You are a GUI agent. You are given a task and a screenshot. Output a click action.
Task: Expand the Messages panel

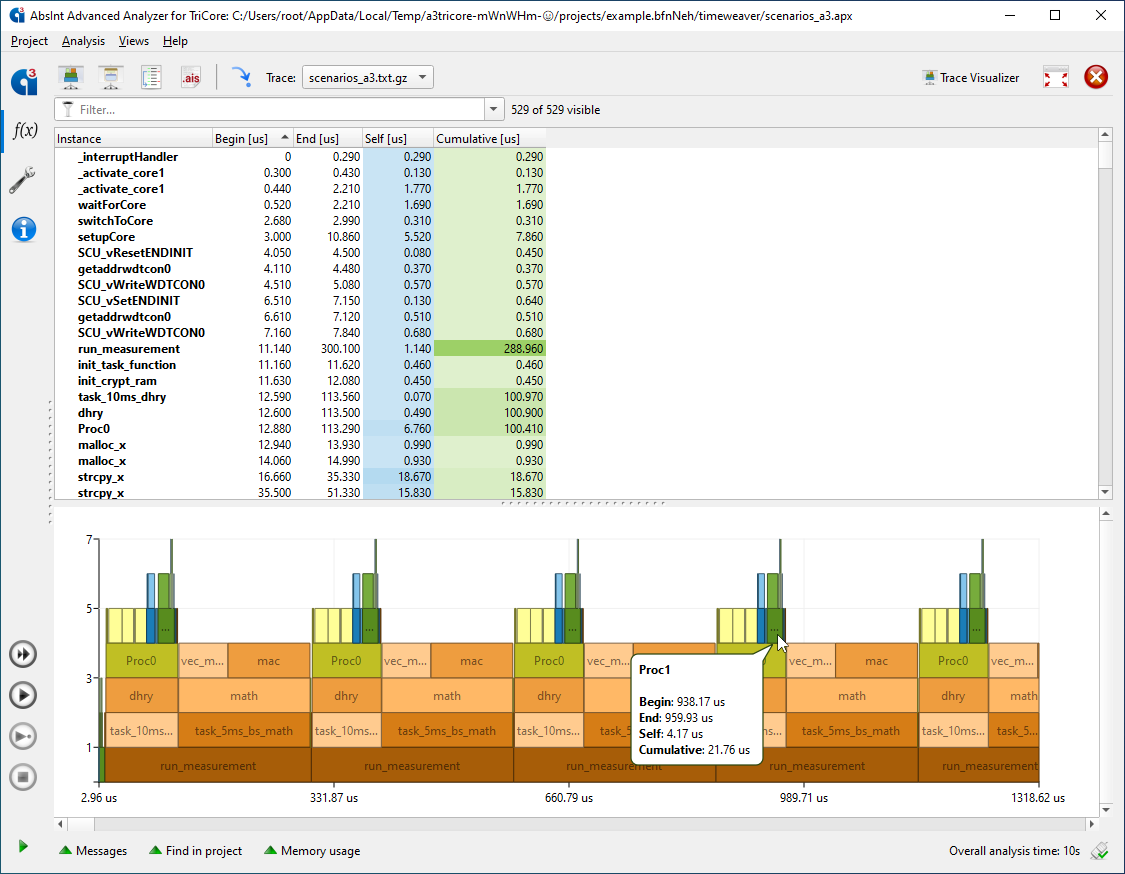(x=93, y=851)
